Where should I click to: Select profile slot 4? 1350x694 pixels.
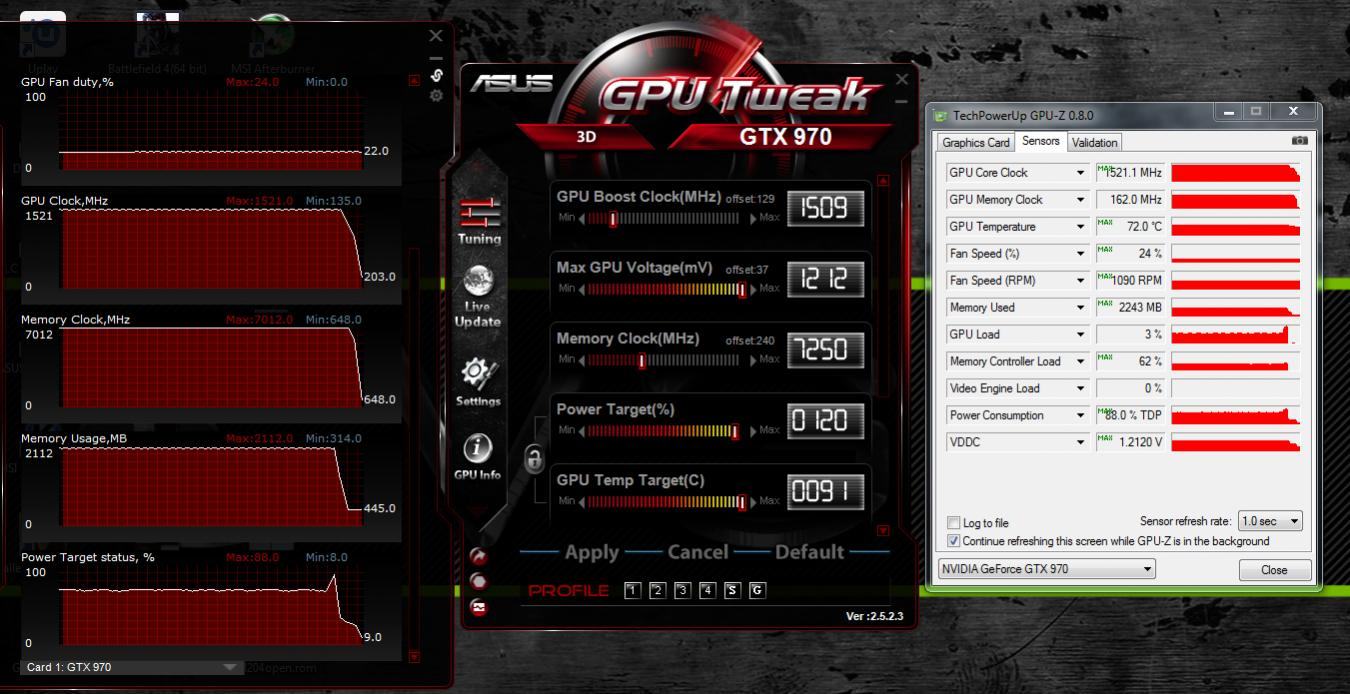(707, 590)
